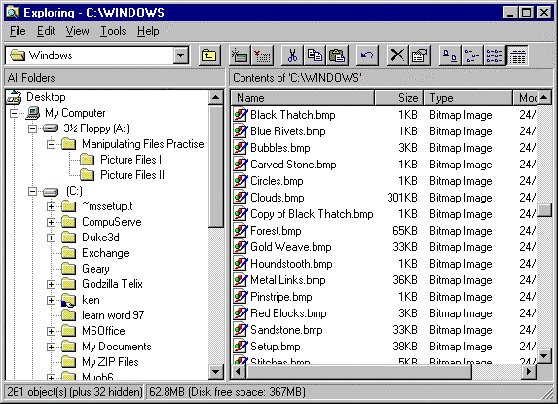Select Forest.bmp in file list
Viewport: 558px width, 404px height.
(276, 231)
